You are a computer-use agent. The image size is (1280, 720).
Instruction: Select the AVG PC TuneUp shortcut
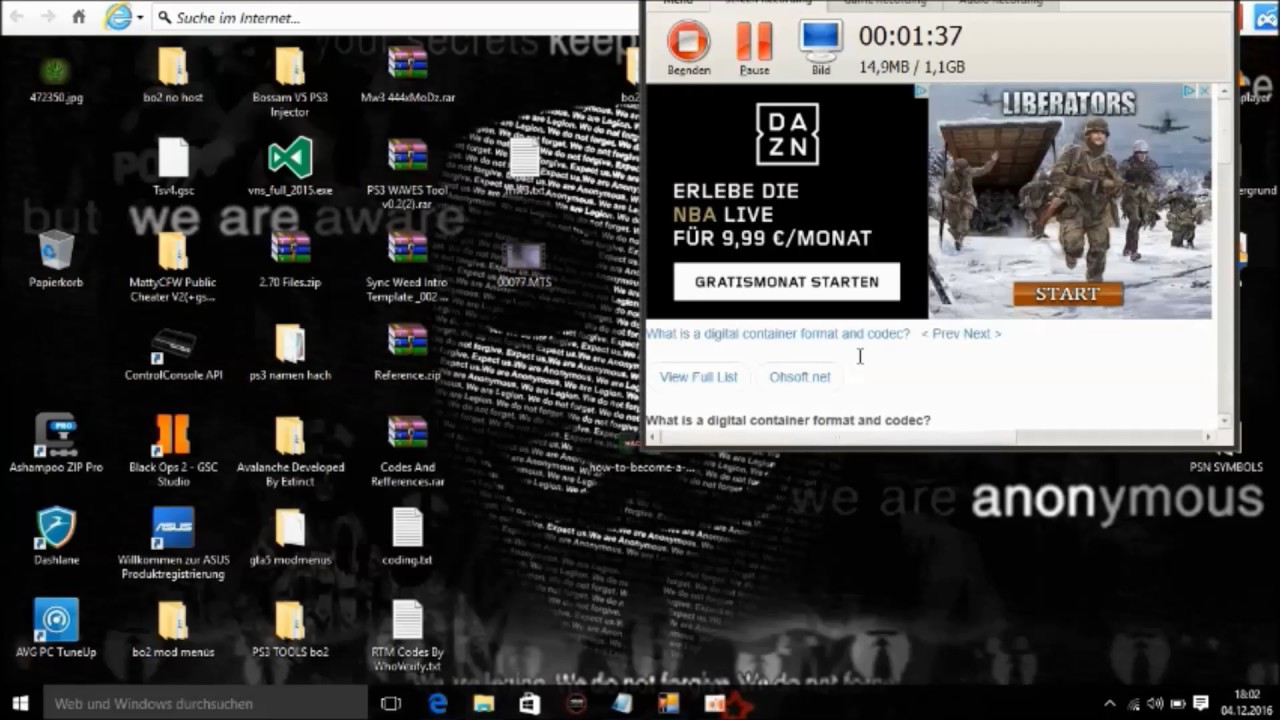point(56,629)
